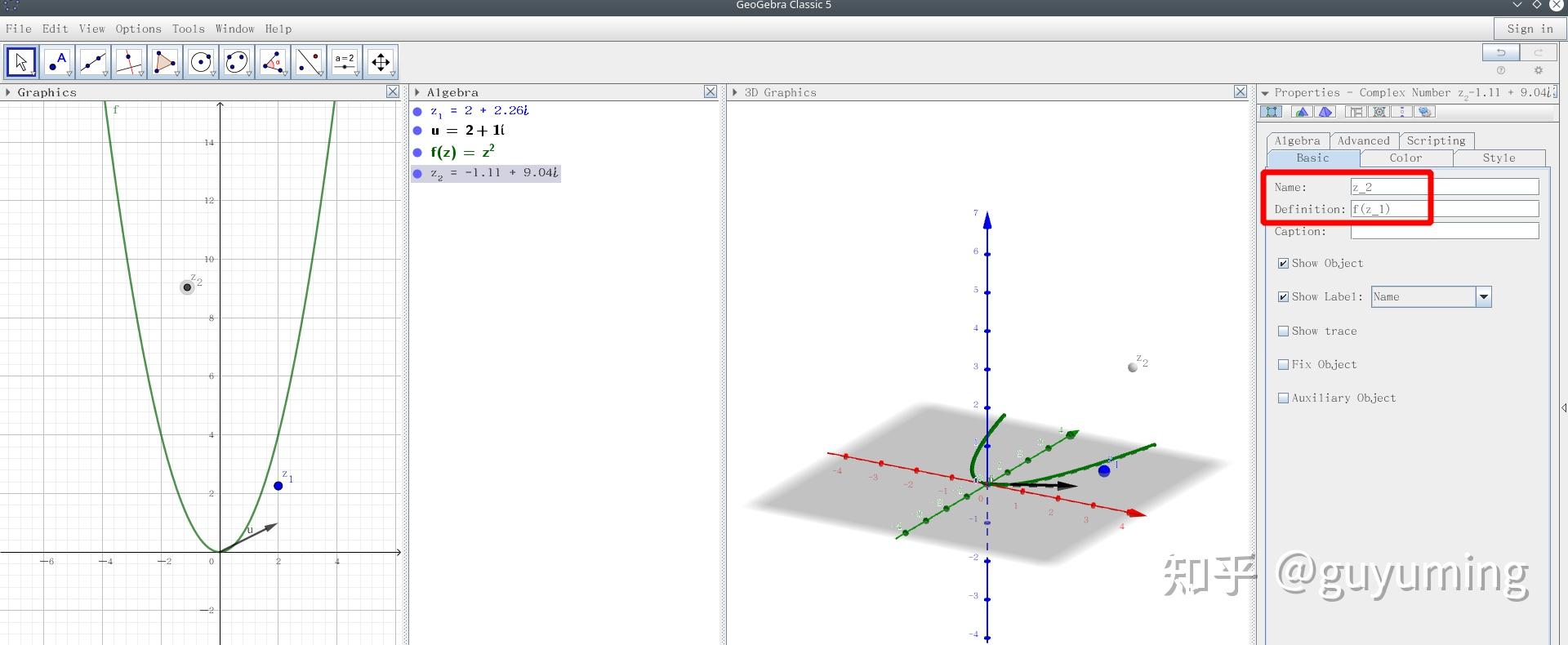Select the Slider a=2 tool

click(x=345, y=62)
